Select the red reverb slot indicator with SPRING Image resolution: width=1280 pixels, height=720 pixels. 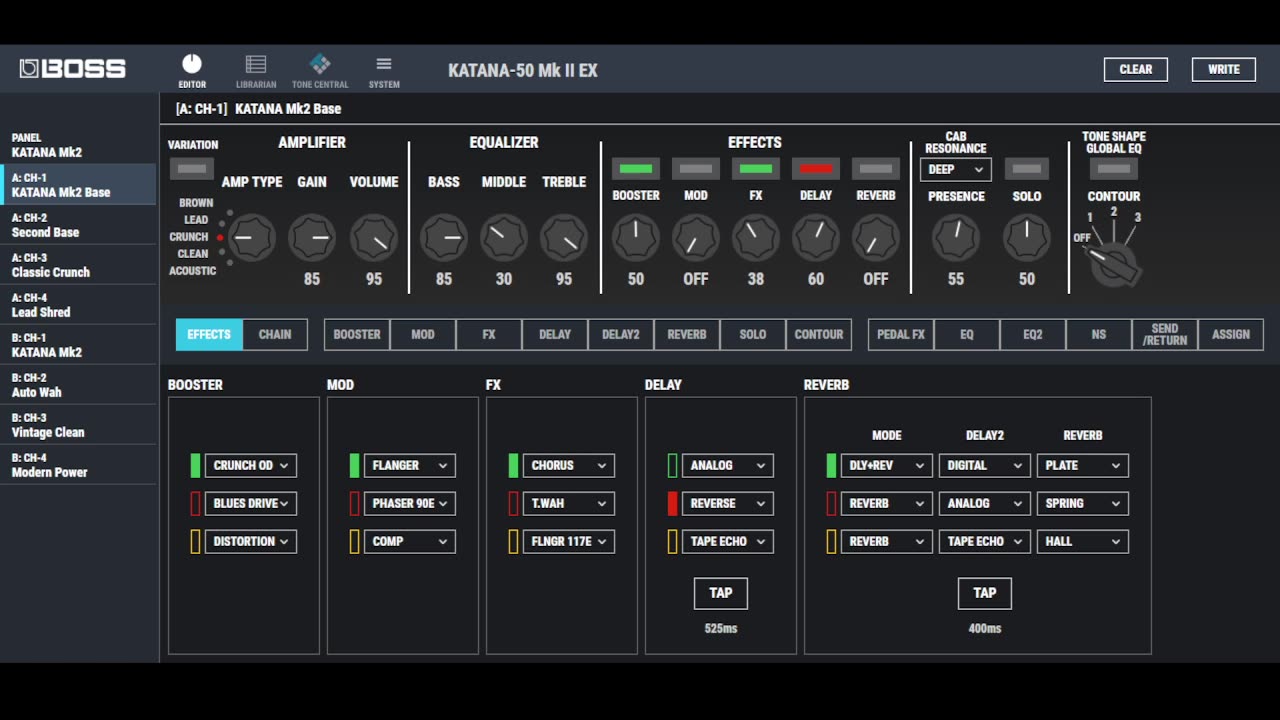(832, 503)
